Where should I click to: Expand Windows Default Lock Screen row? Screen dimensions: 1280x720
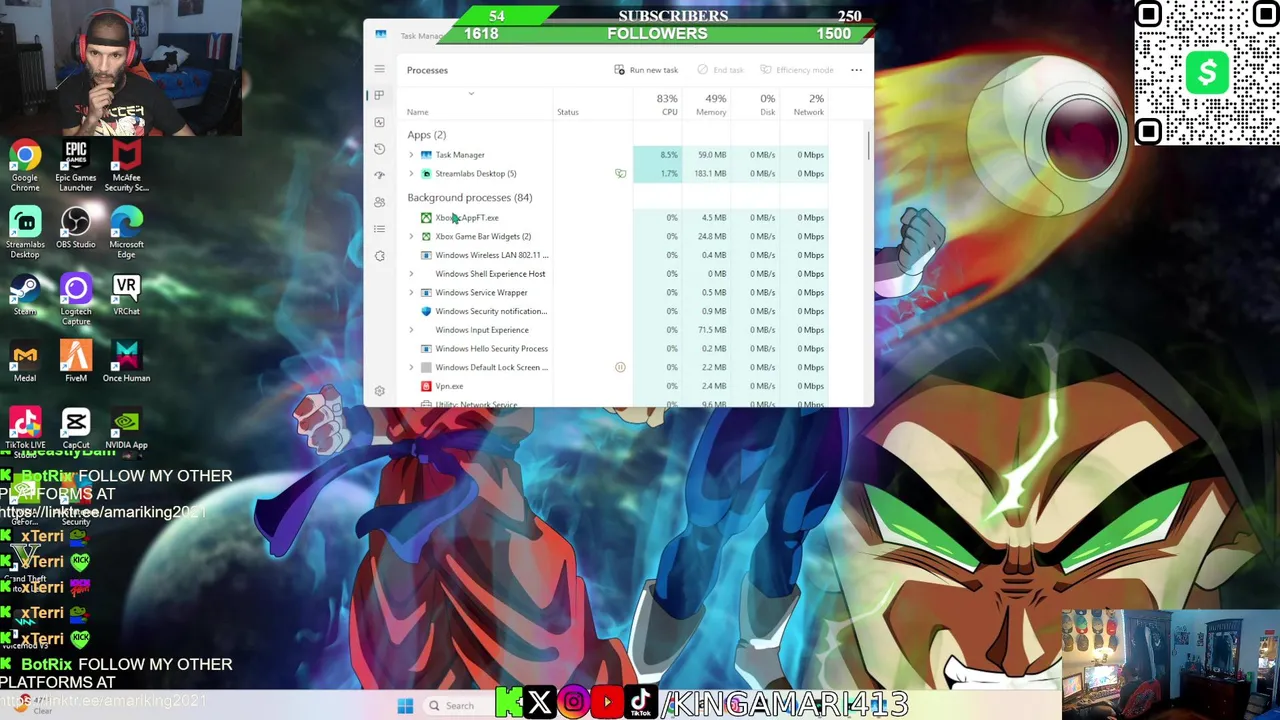pos(411,367)
